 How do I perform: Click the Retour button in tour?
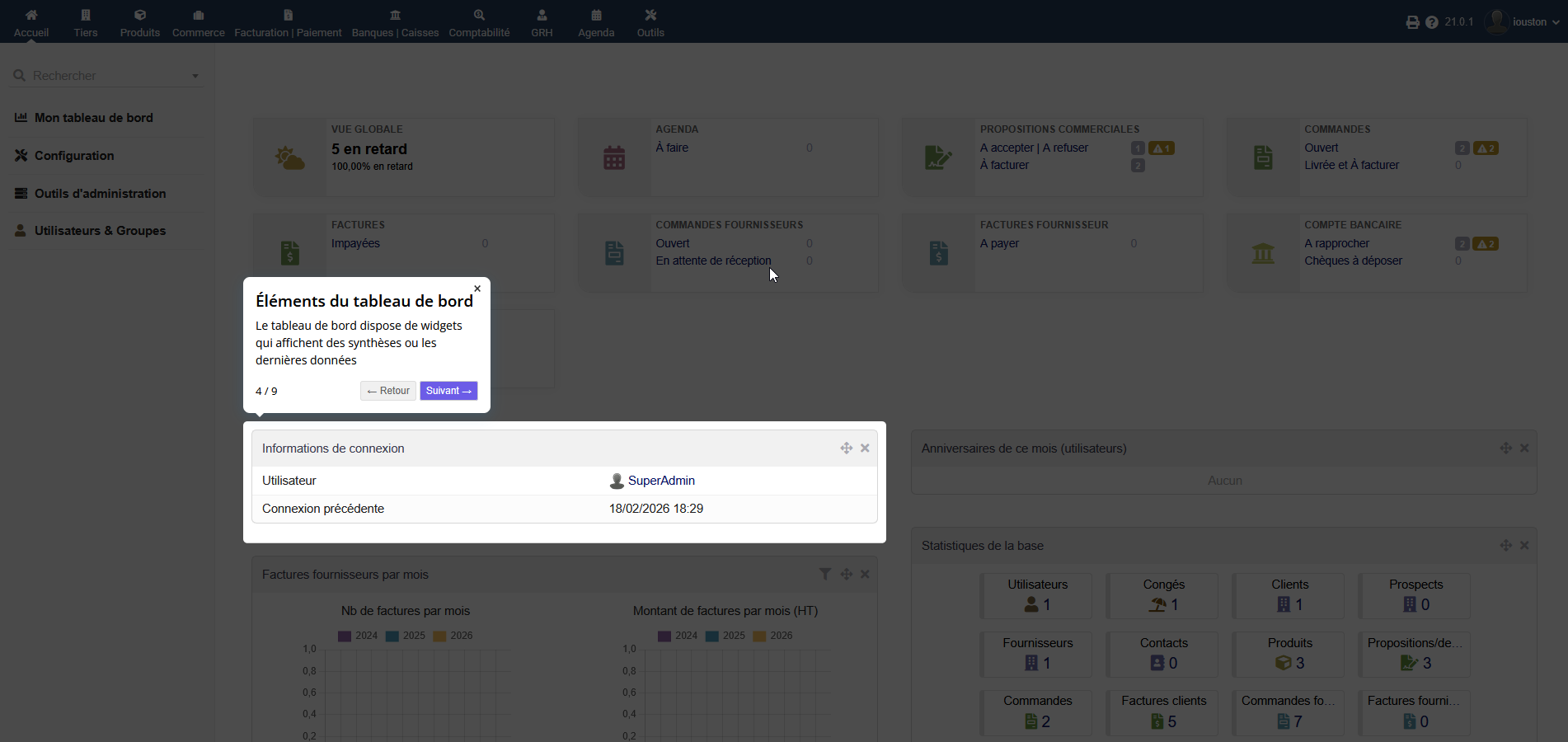[x=388, y=391]
